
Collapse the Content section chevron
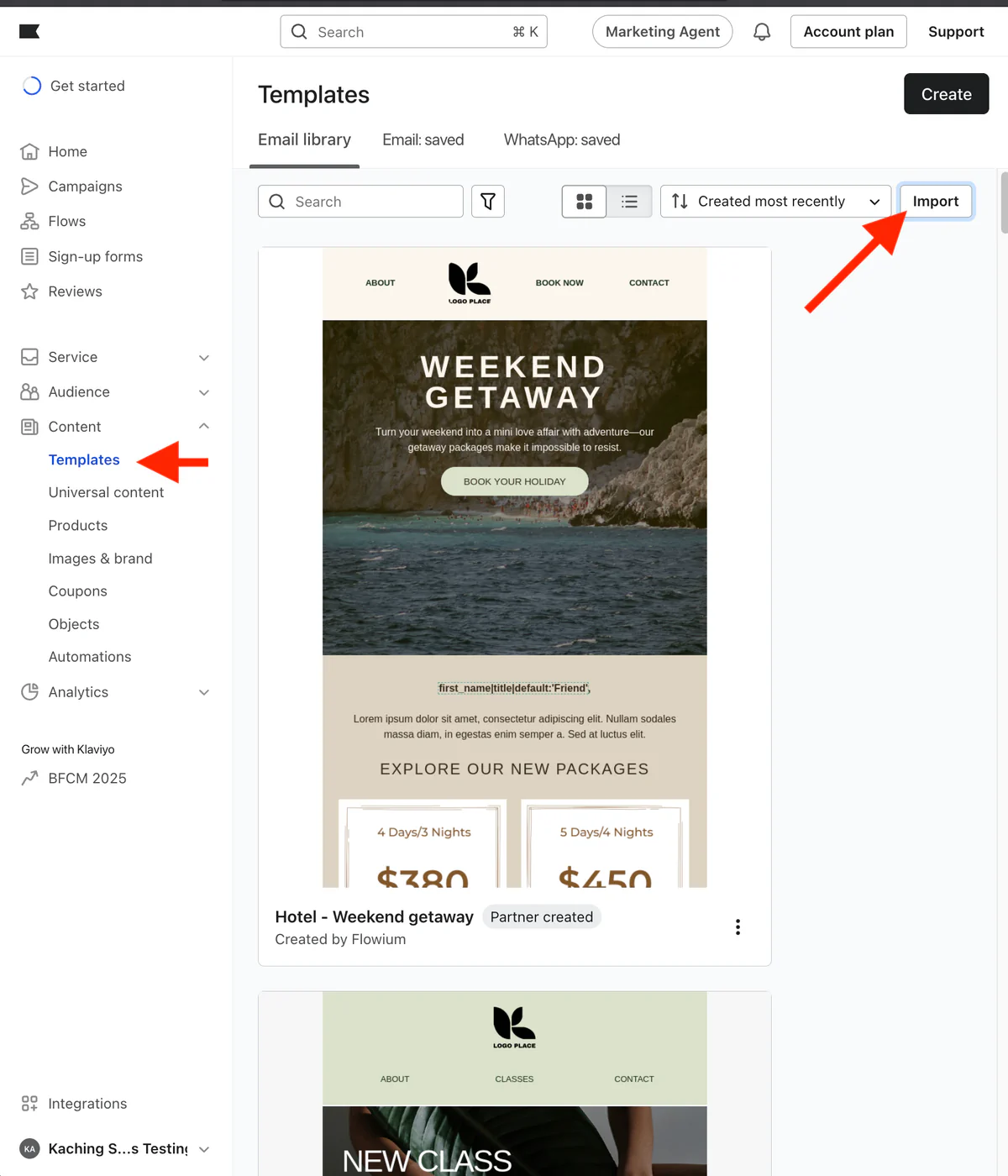coord(204,426)
